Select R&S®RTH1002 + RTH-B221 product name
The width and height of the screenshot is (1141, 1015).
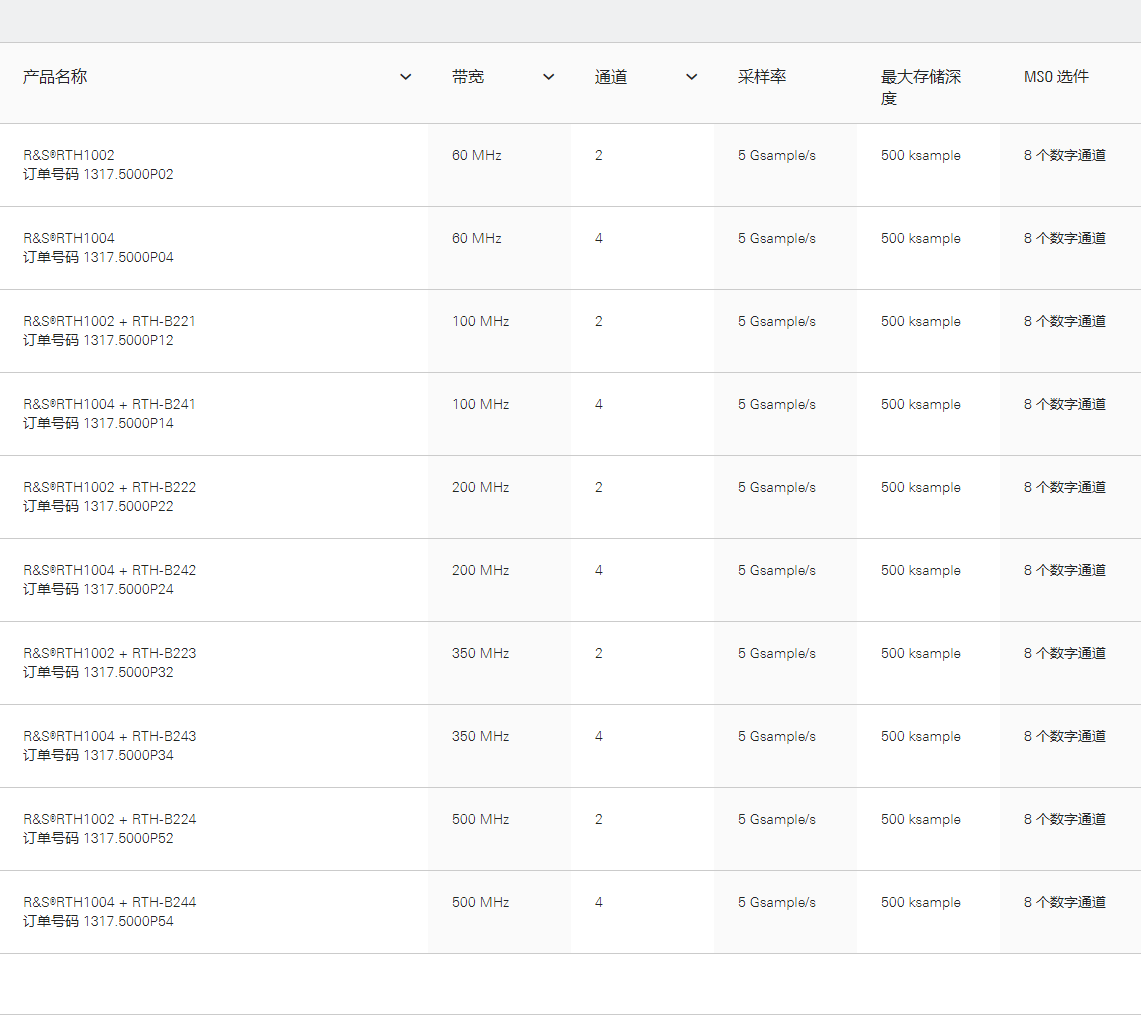[x=109, y=321]
